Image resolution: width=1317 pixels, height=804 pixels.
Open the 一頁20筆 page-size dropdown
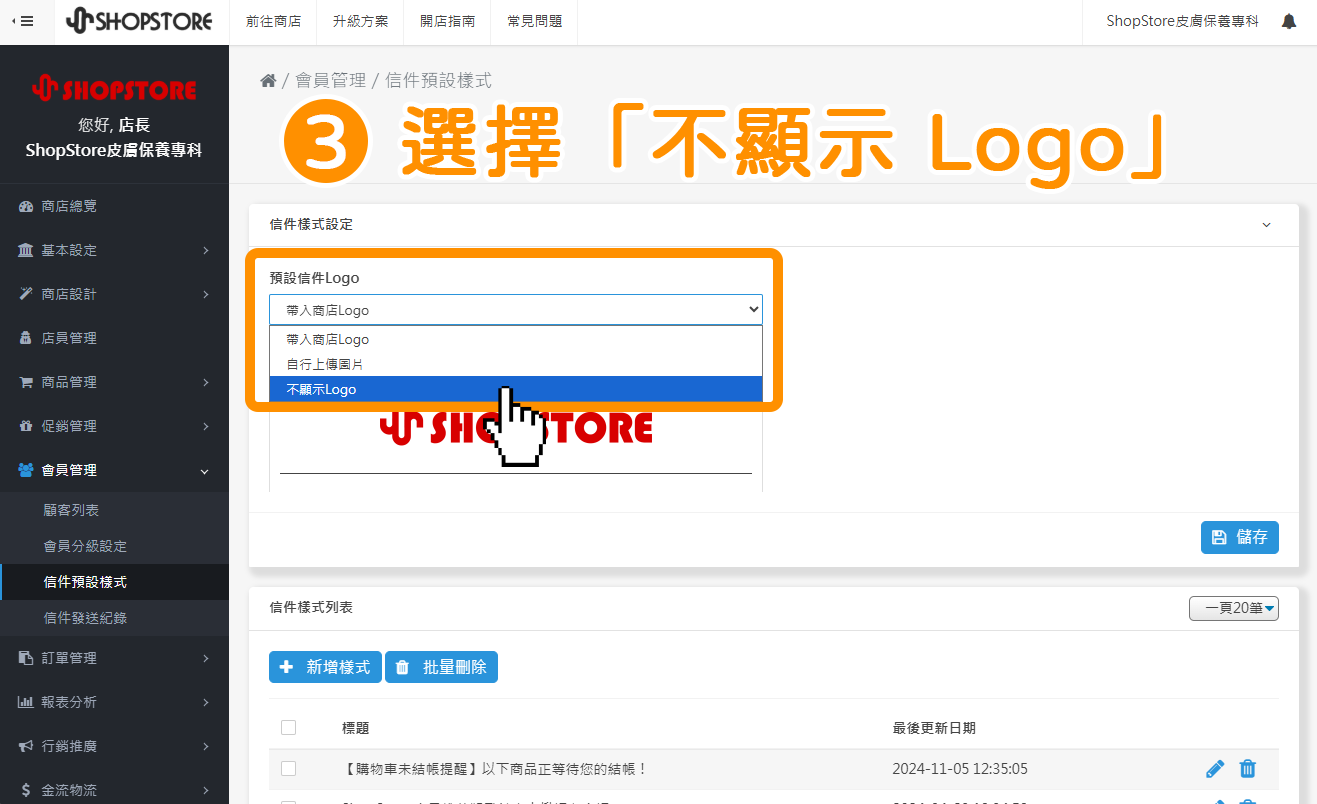point(1233,608)
